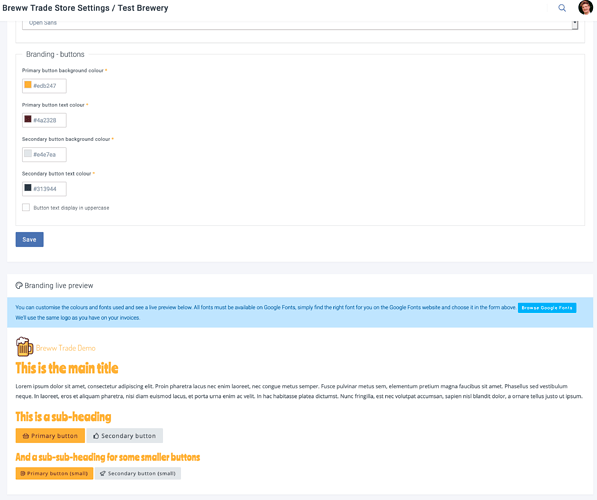Viewport: 597px width, 500px height.
Task: Edit the #4a2328 colour field
Action: tap(44, 120)
